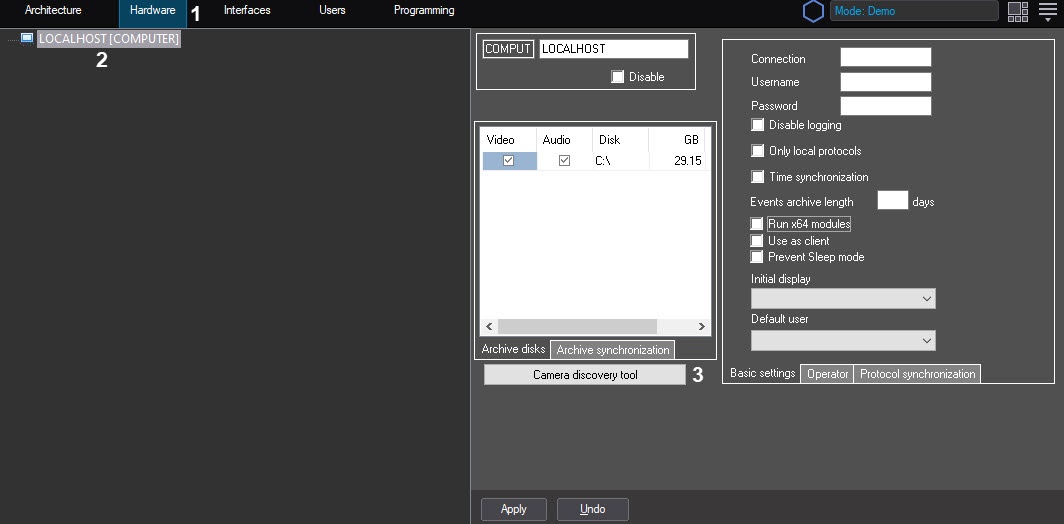The height and width of the screenshot is (524, 1064).
Task: Open the hamburger menu icon
Action: click(x=1047, y=11)
